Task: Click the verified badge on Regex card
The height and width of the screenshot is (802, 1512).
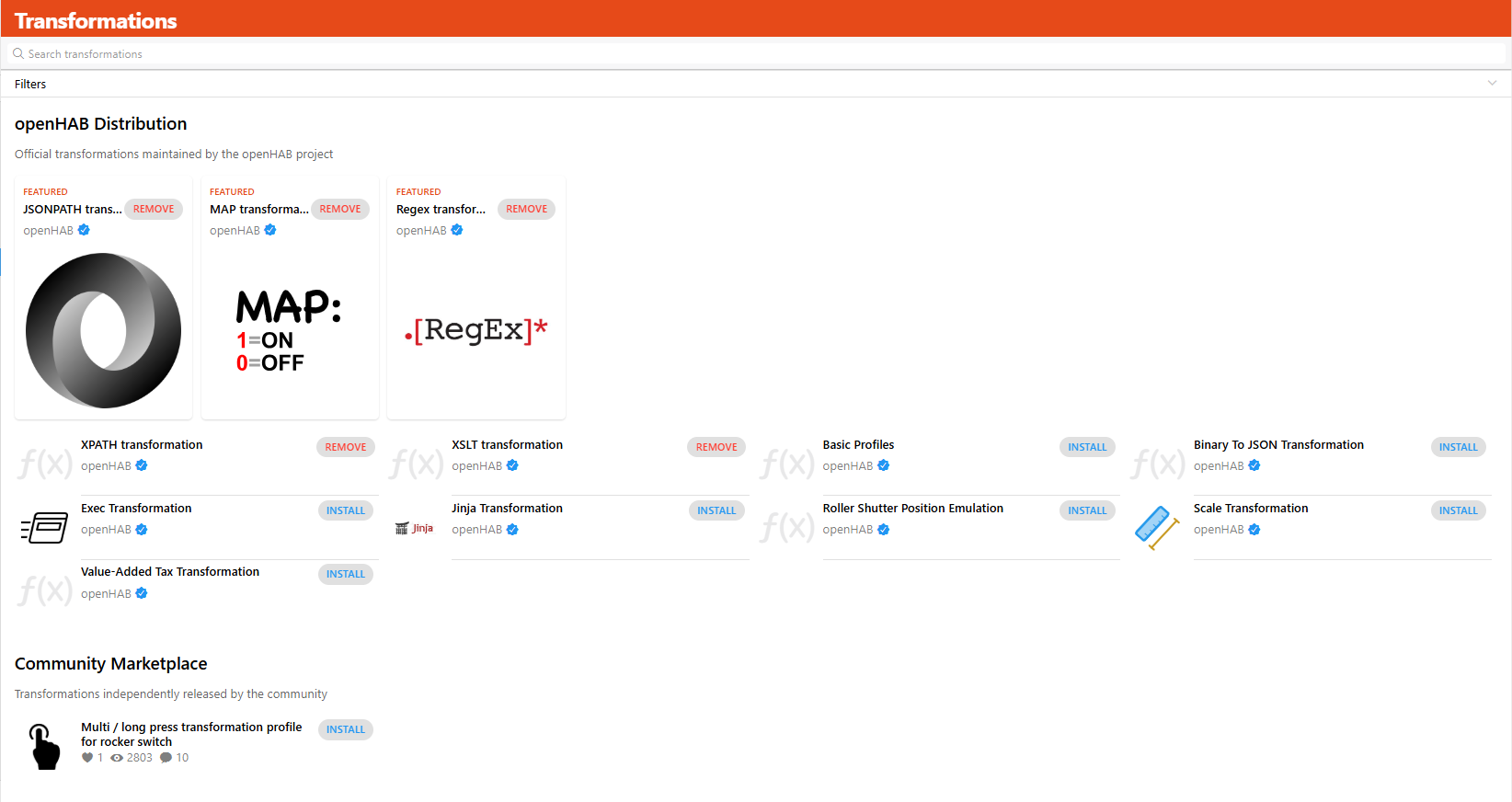Action: click(x=457, y=230)
